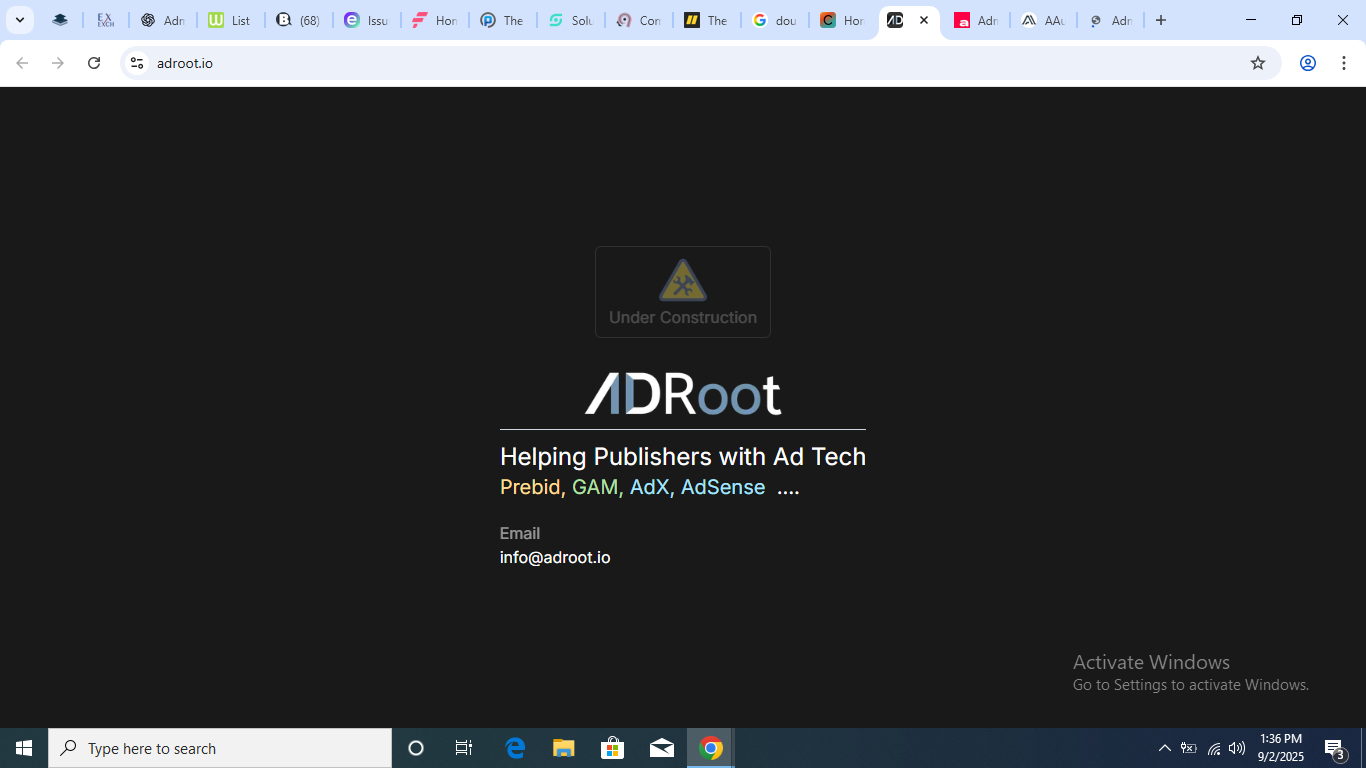Open Task View on the taskbar
This screenshot has height=768, width=1366.
pos(464,748)
